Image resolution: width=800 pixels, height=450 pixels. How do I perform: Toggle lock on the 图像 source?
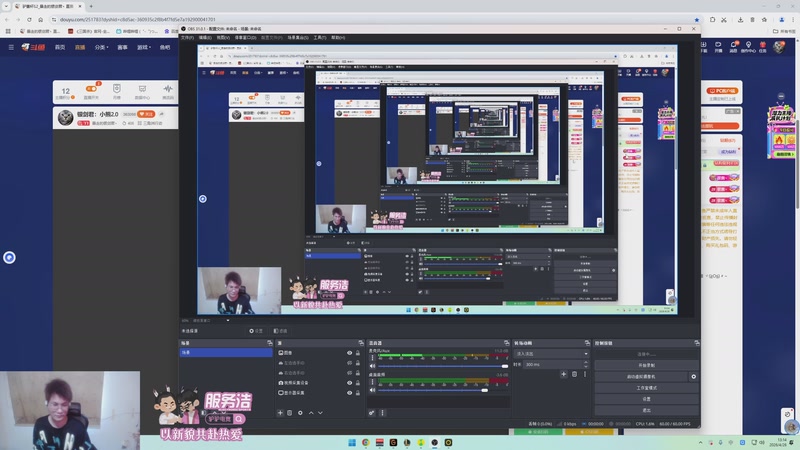pyautogui.click(x=358, y=353)
